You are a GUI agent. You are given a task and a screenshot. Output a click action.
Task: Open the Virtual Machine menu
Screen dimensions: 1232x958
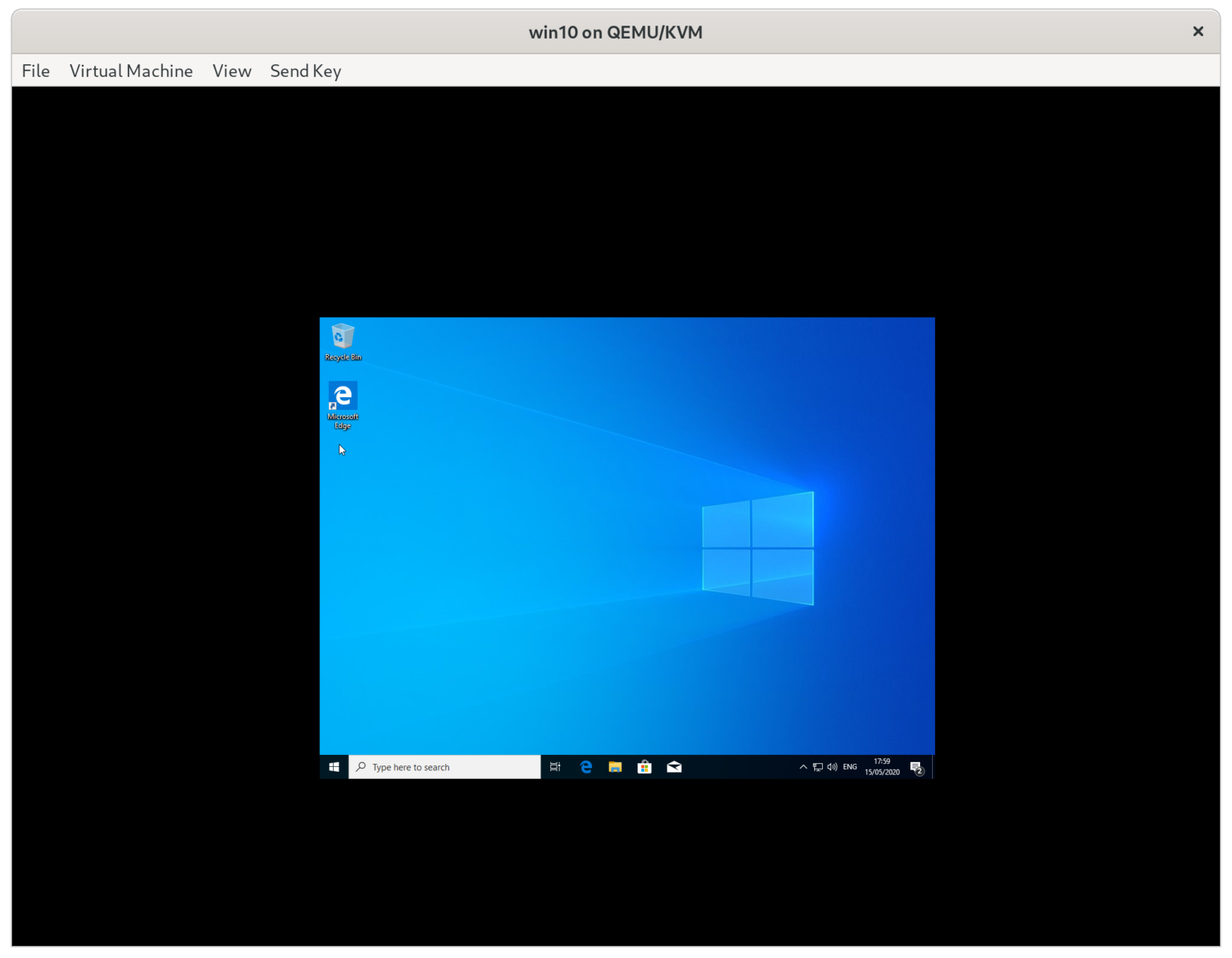[x=131, y=71]
